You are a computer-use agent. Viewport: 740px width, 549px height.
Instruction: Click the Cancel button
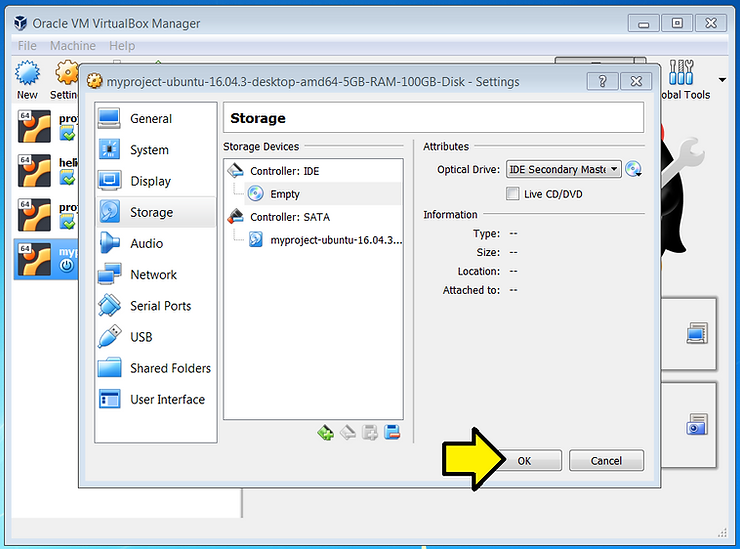coord(606,461)
